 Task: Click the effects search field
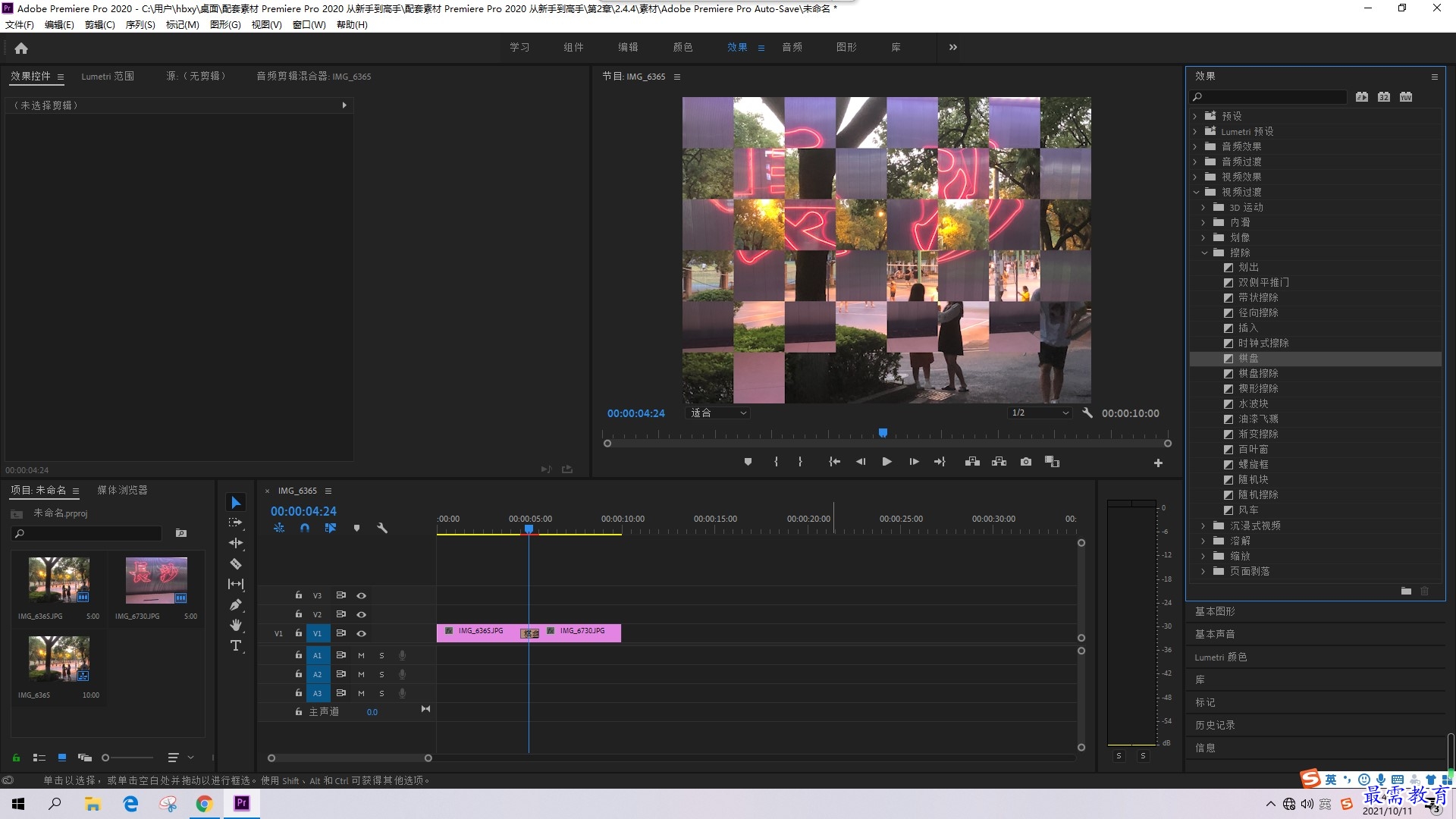click(1268, 97)
